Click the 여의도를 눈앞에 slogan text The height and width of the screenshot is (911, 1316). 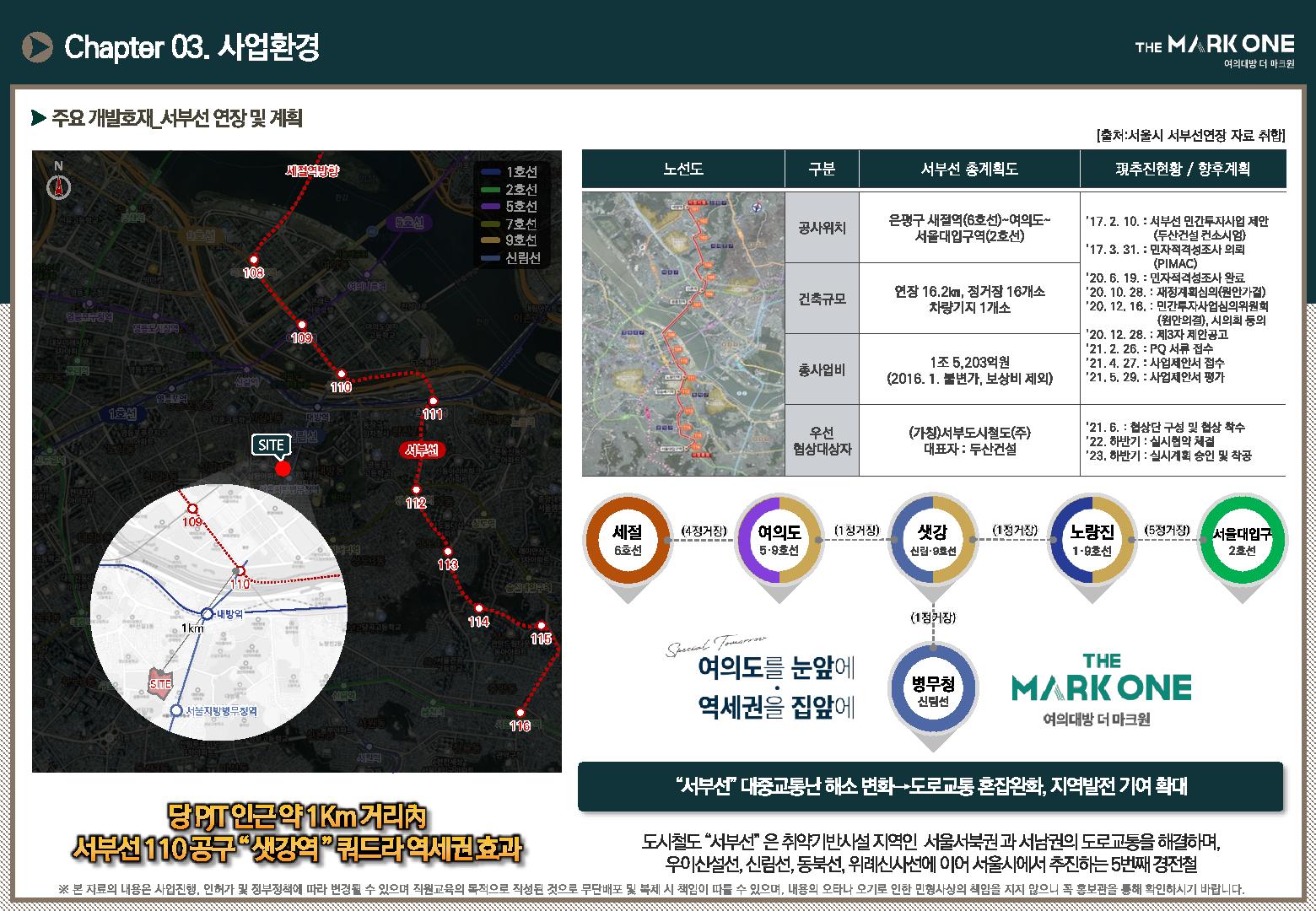[777, 670]
